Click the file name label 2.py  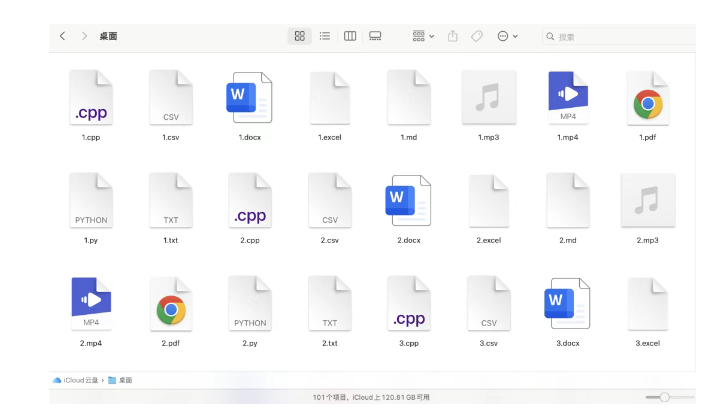click(x=250, y=343)
